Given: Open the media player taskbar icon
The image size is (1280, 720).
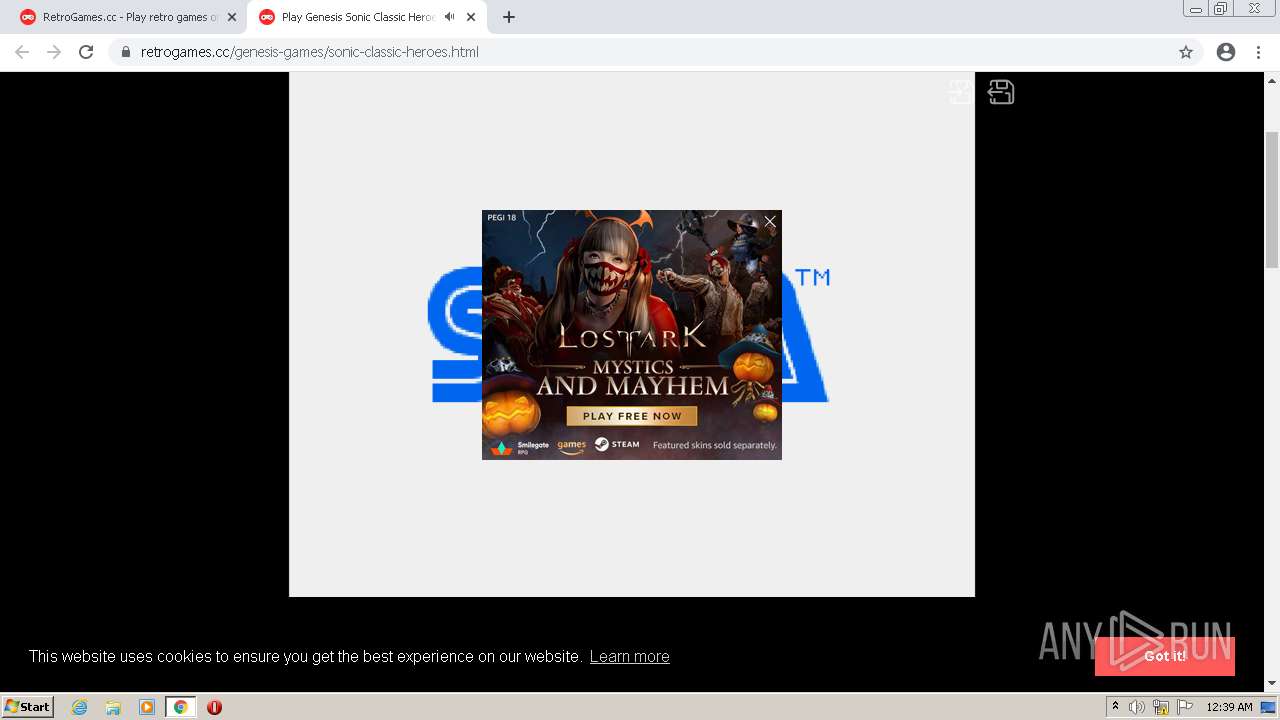Looking at the screenshot, I should pyautogui.click(x=147, y=707).
